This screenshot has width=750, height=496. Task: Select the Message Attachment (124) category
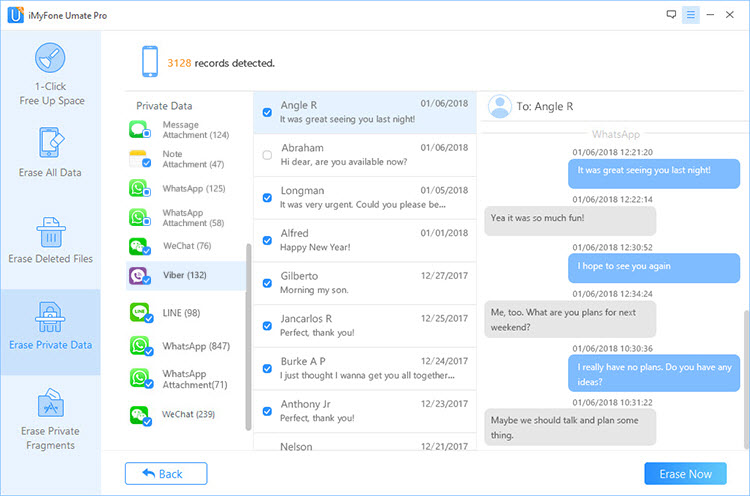point(186,130)
